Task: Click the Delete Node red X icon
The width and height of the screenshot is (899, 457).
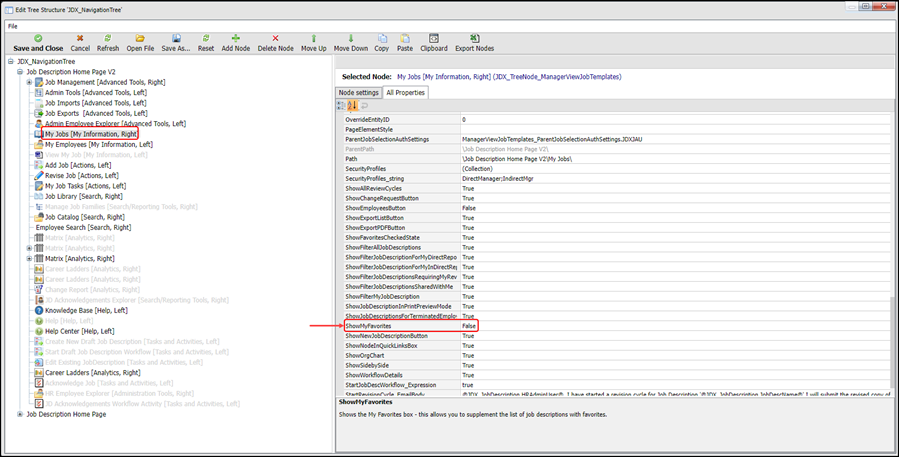Action: pos(275,38)
